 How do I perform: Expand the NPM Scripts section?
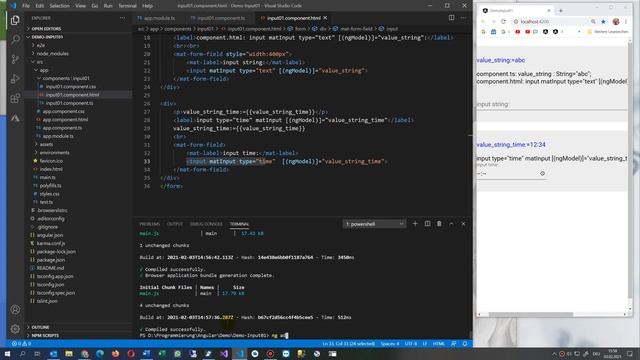point(78,335)
